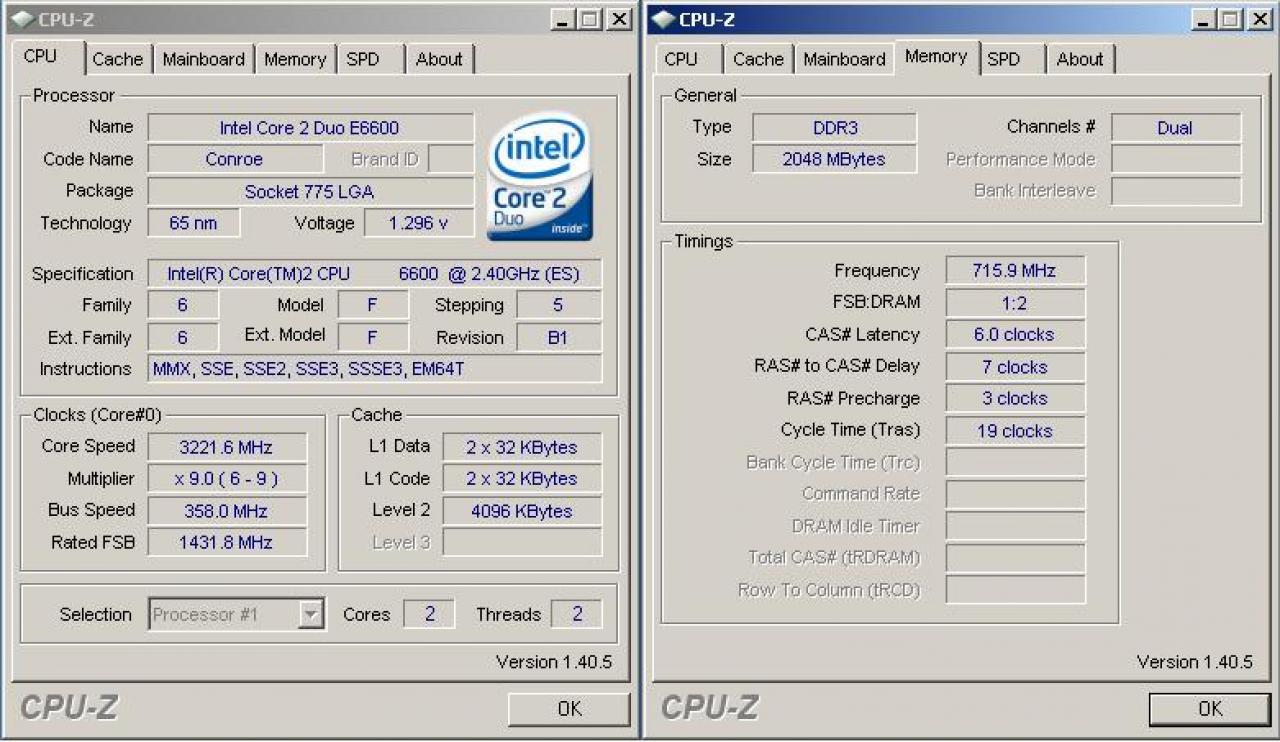The image size is (1280, 742).
Task: Click the Channels # value Dual
Action: 1175,128
